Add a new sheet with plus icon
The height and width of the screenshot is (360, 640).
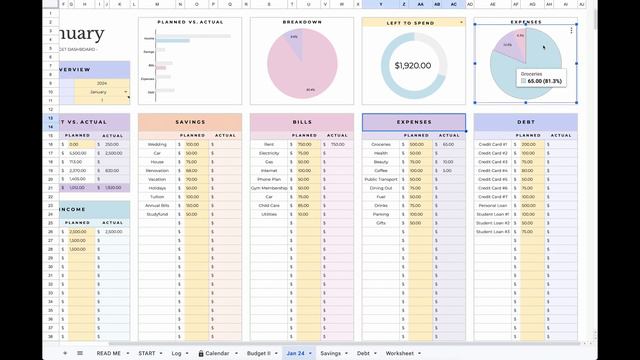65,353
